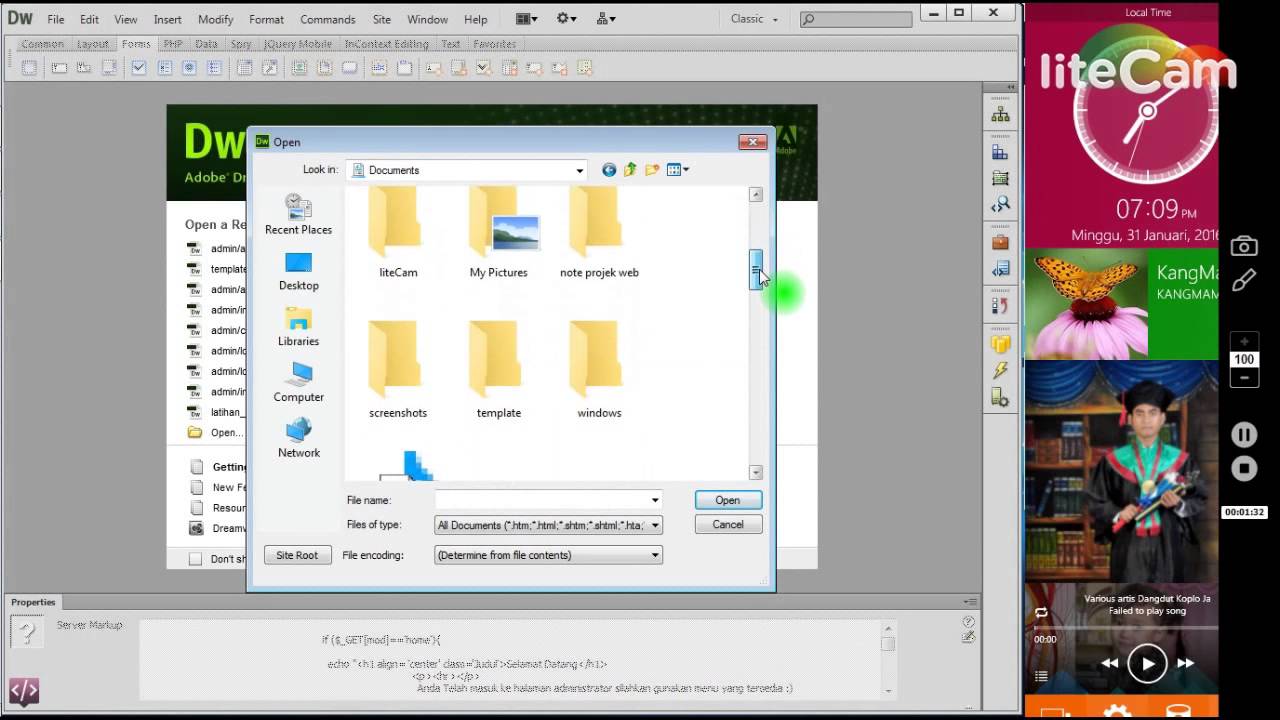Screen dimensions: 1280x720
Task: Open the Site dropdown icon in menu bar
Action: pyautogui.click(x=606, y=19)
